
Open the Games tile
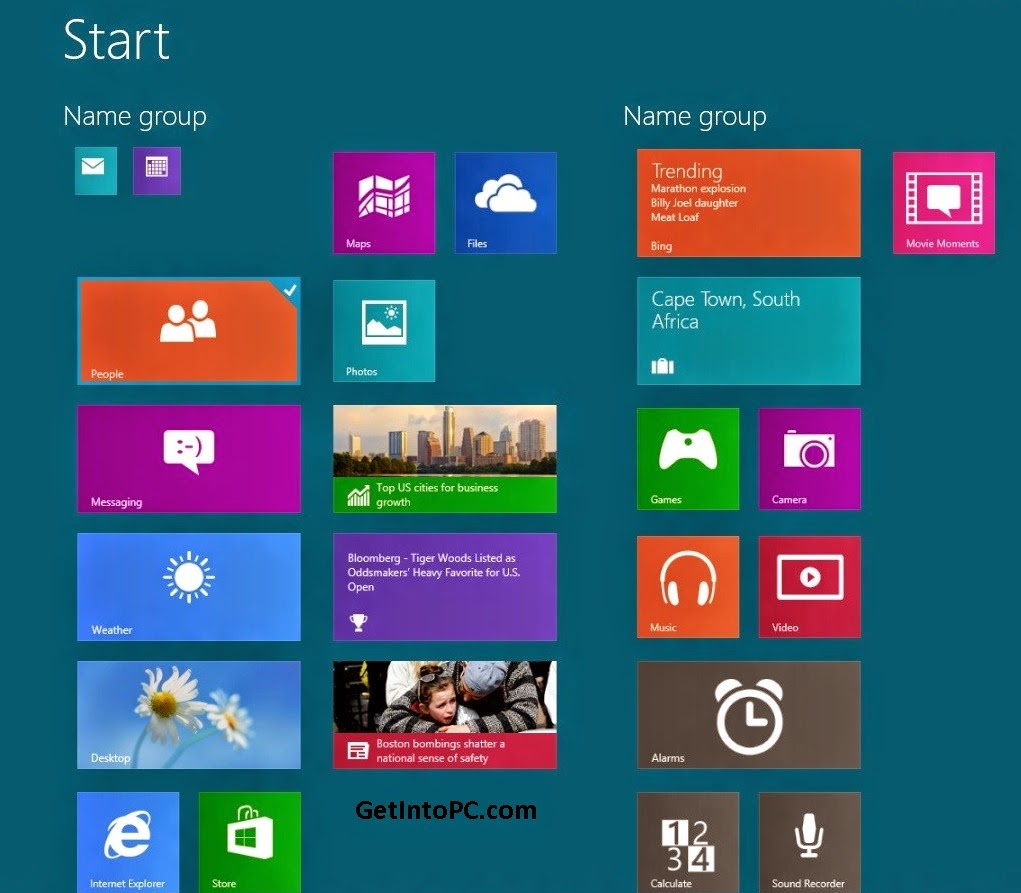click(x=688, y=458)
